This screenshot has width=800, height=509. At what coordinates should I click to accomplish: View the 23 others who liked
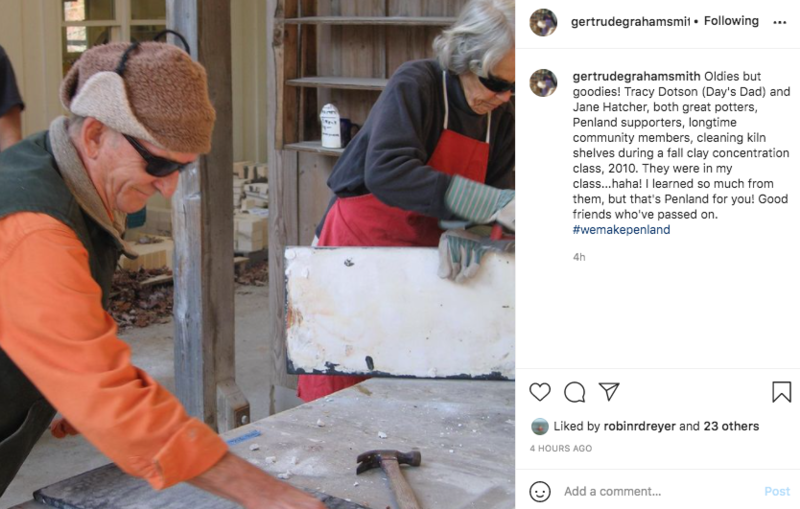click(x=731, y=426)
